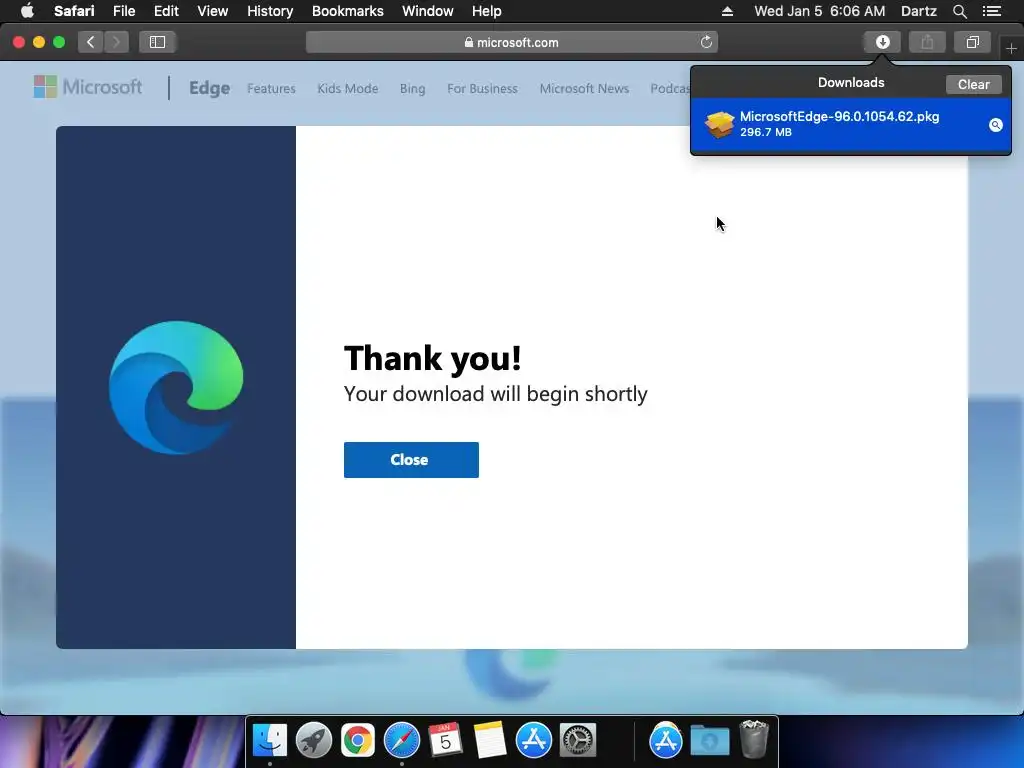Click the Safari forward navigation arrow

pyautogui.click(x=116, y=42)
